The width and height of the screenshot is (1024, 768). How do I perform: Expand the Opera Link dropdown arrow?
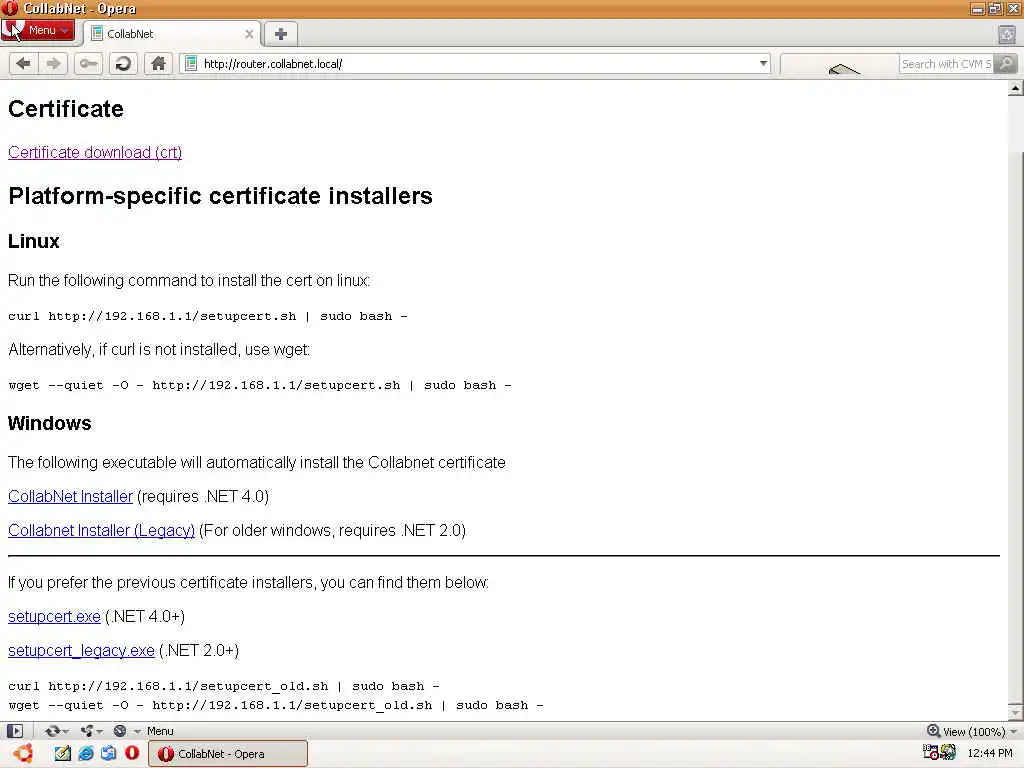point(66,731)
